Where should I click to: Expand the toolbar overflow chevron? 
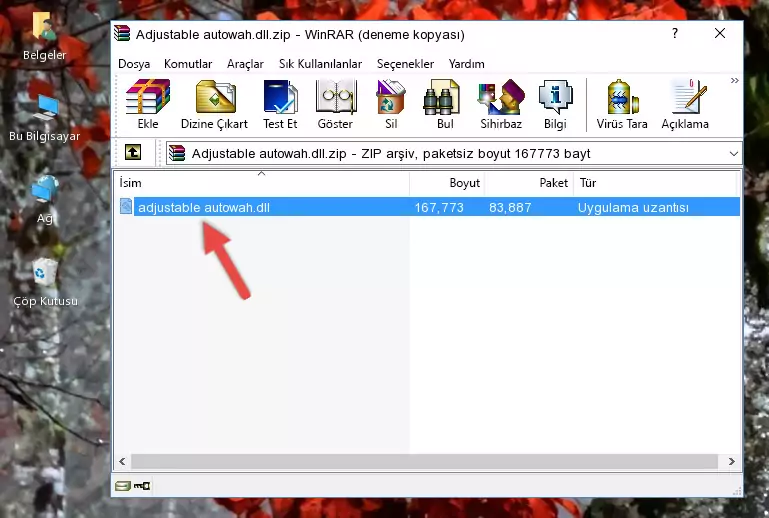(734, 80)
